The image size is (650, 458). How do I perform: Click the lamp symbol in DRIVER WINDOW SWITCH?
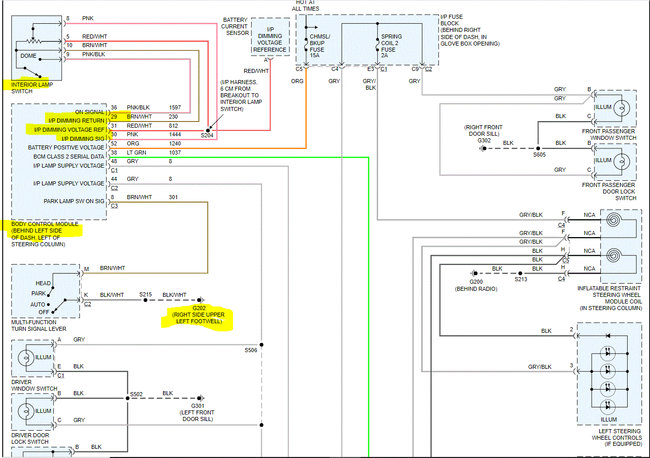(26, 357)
